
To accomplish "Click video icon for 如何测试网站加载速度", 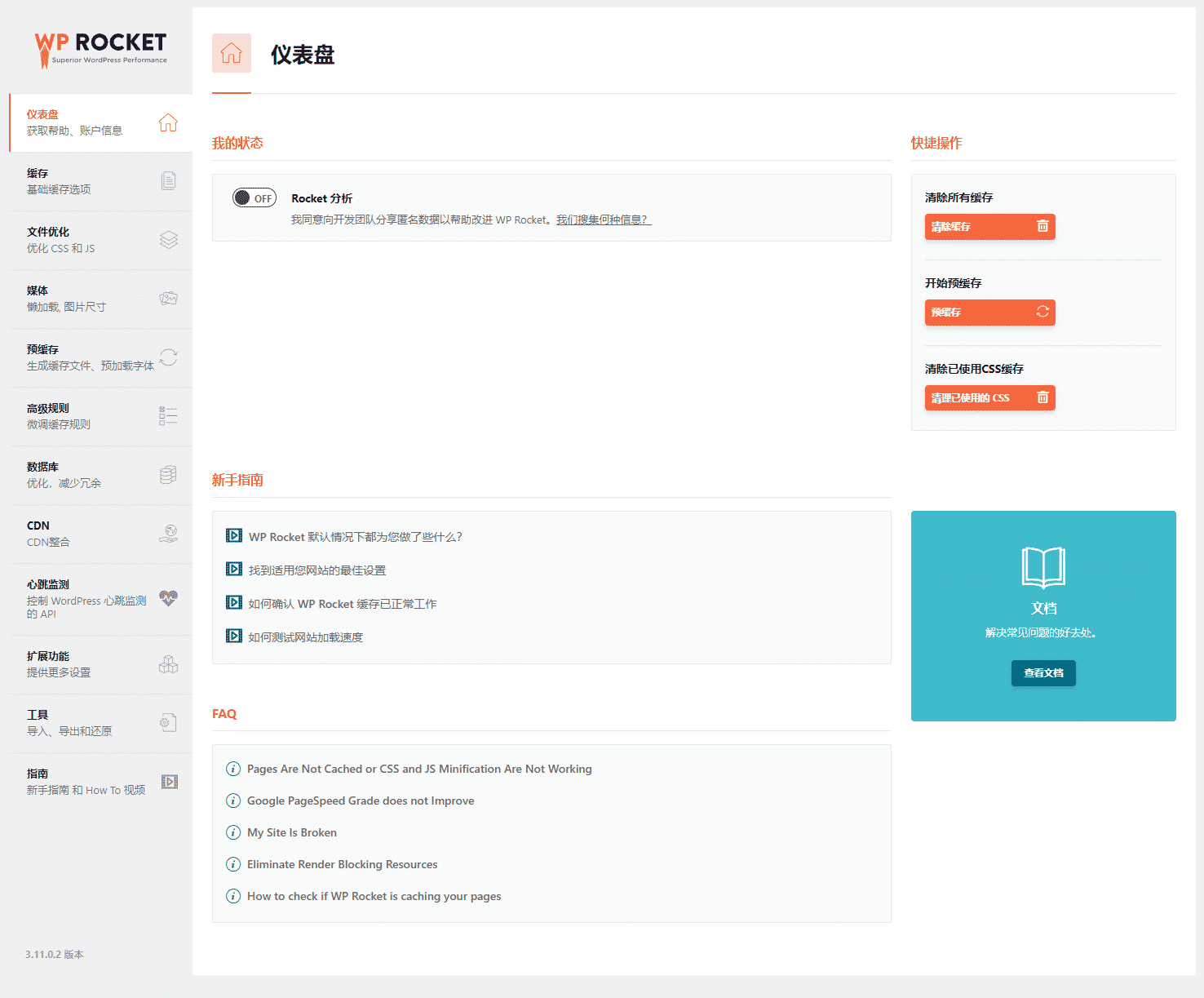I will click(x=234, y=636).
